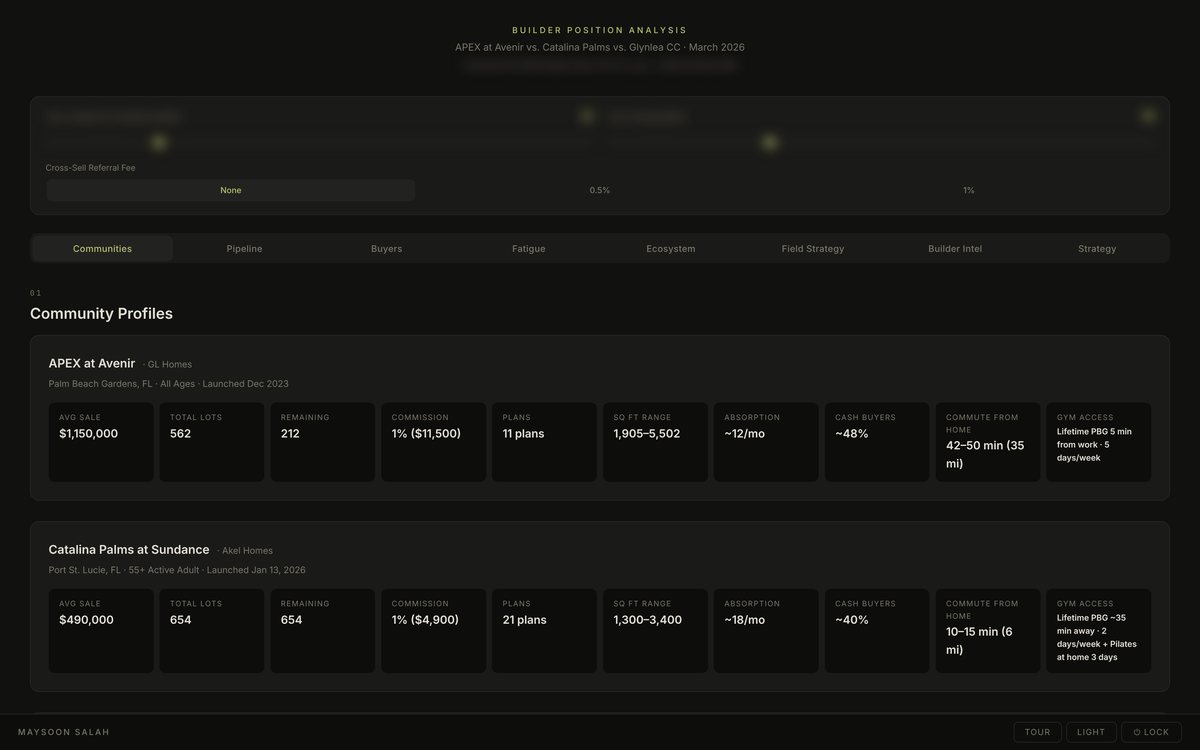Select Catalina commission 1% ($4,900)

(425, 620)
